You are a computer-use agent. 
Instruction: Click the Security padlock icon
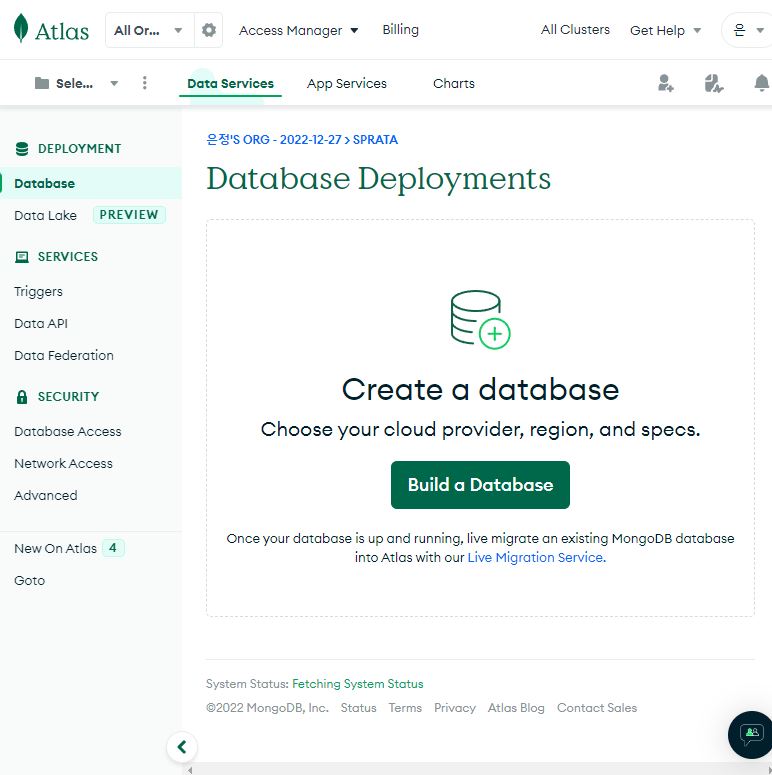tap(22, 397)
